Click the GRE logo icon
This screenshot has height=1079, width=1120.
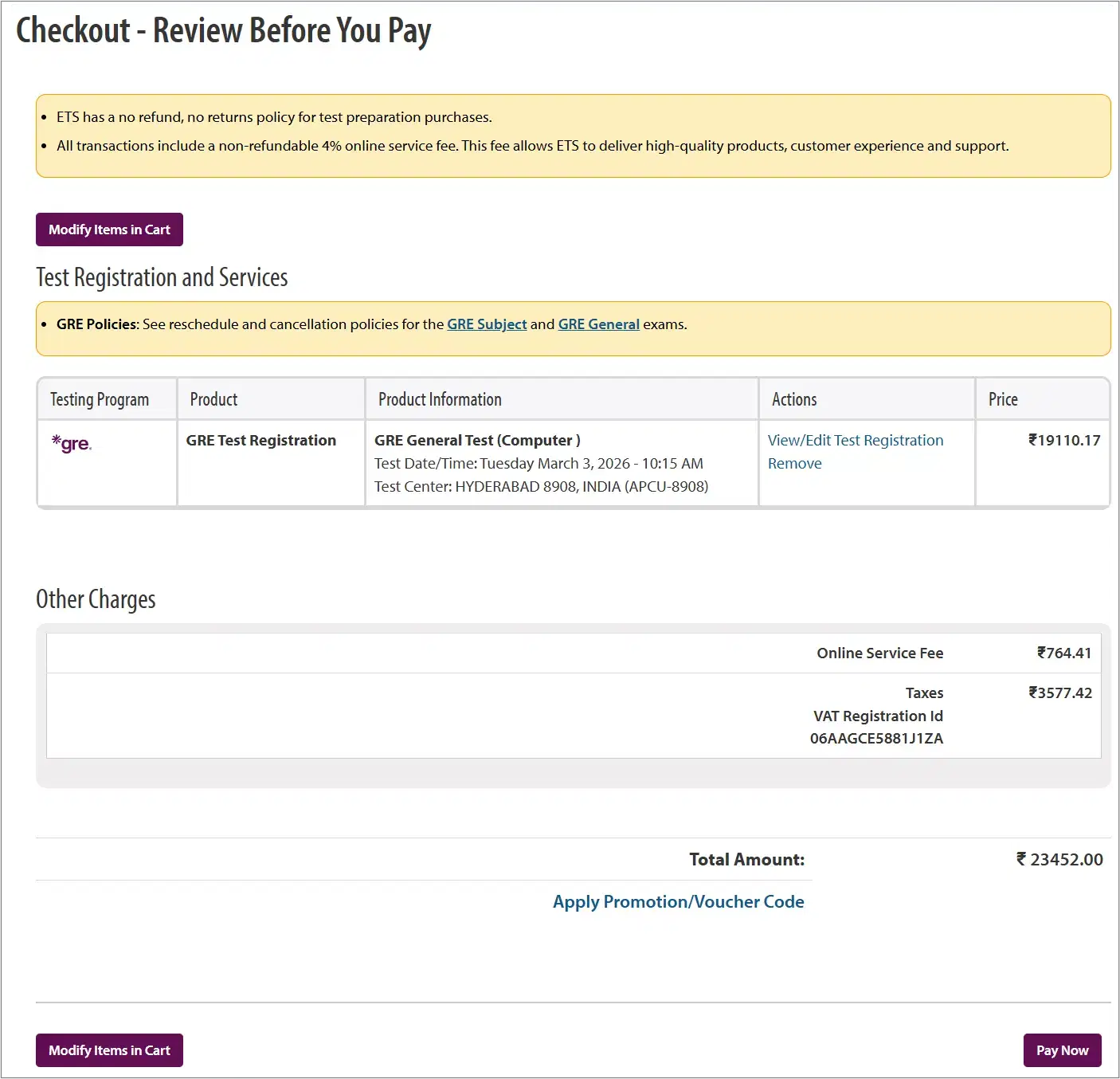coord(72,444)
